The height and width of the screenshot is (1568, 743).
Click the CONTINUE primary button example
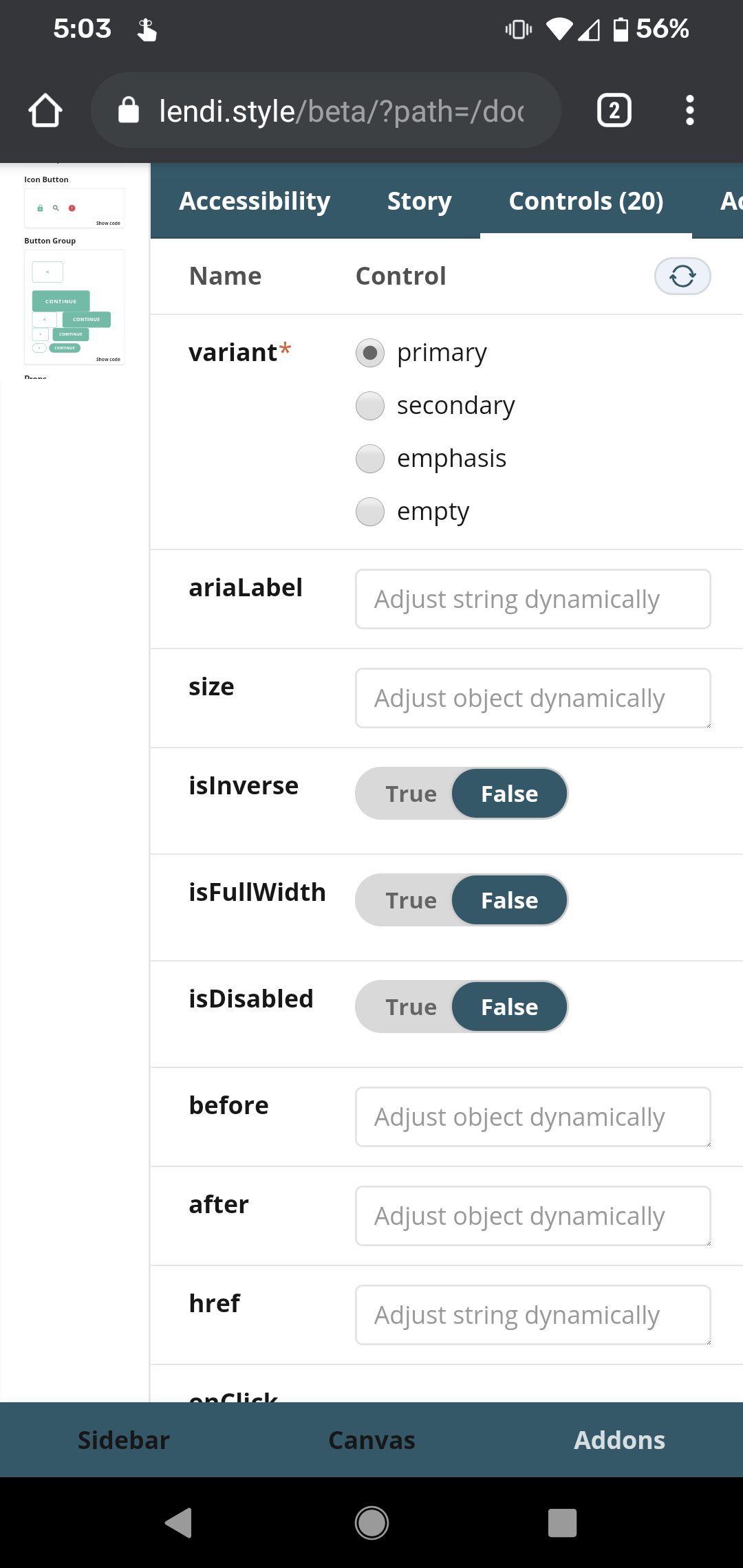pos(61,301)
